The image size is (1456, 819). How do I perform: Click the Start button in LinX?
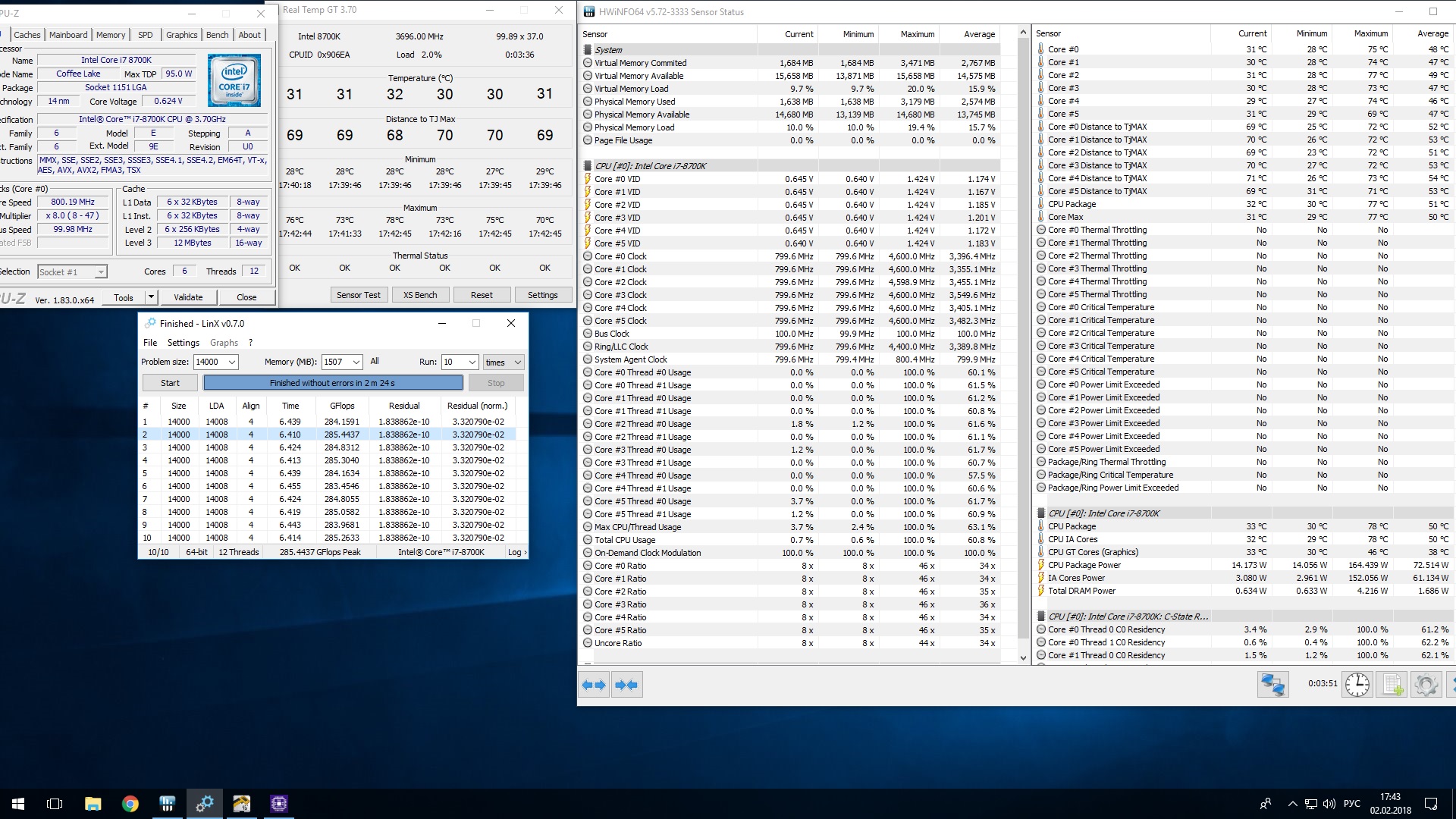coord(170,383)
